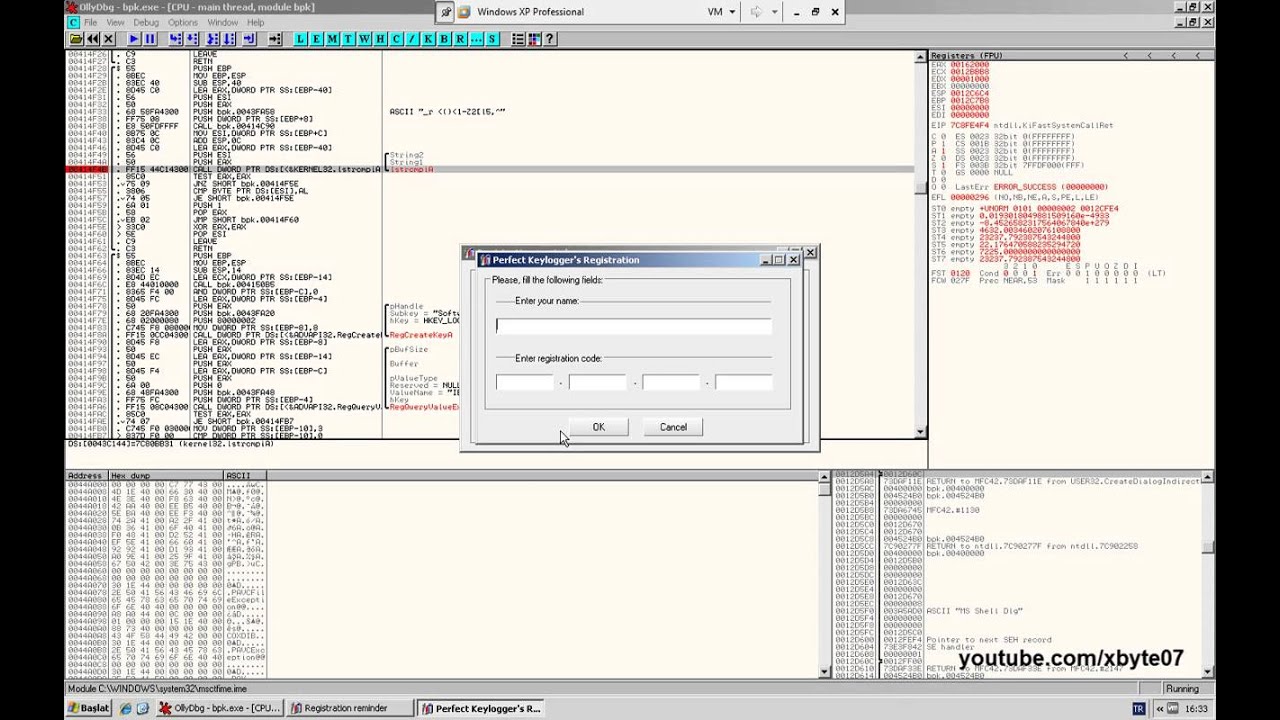This screenshot has width=1280, height=720.
Task: Click the Address column header in the dump pane
Action: point(87,475)
